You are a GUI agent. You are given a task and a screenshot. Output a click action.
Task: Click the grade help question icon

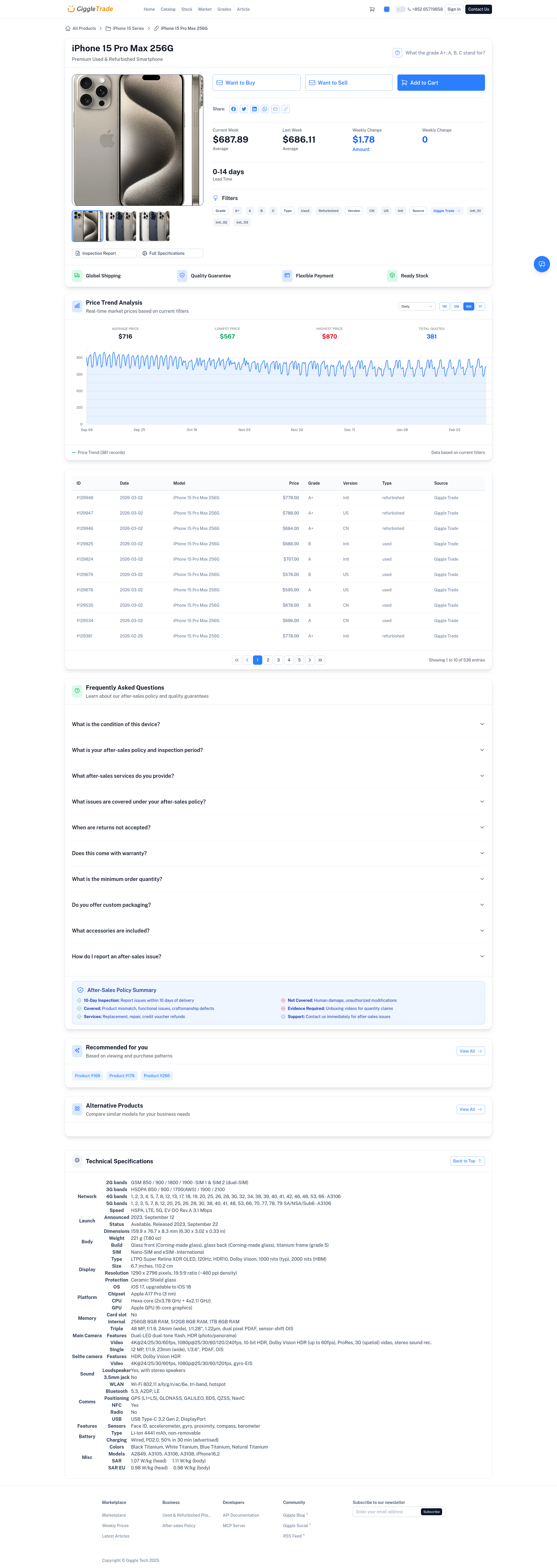pyautogui.click(x=397, y=53)
